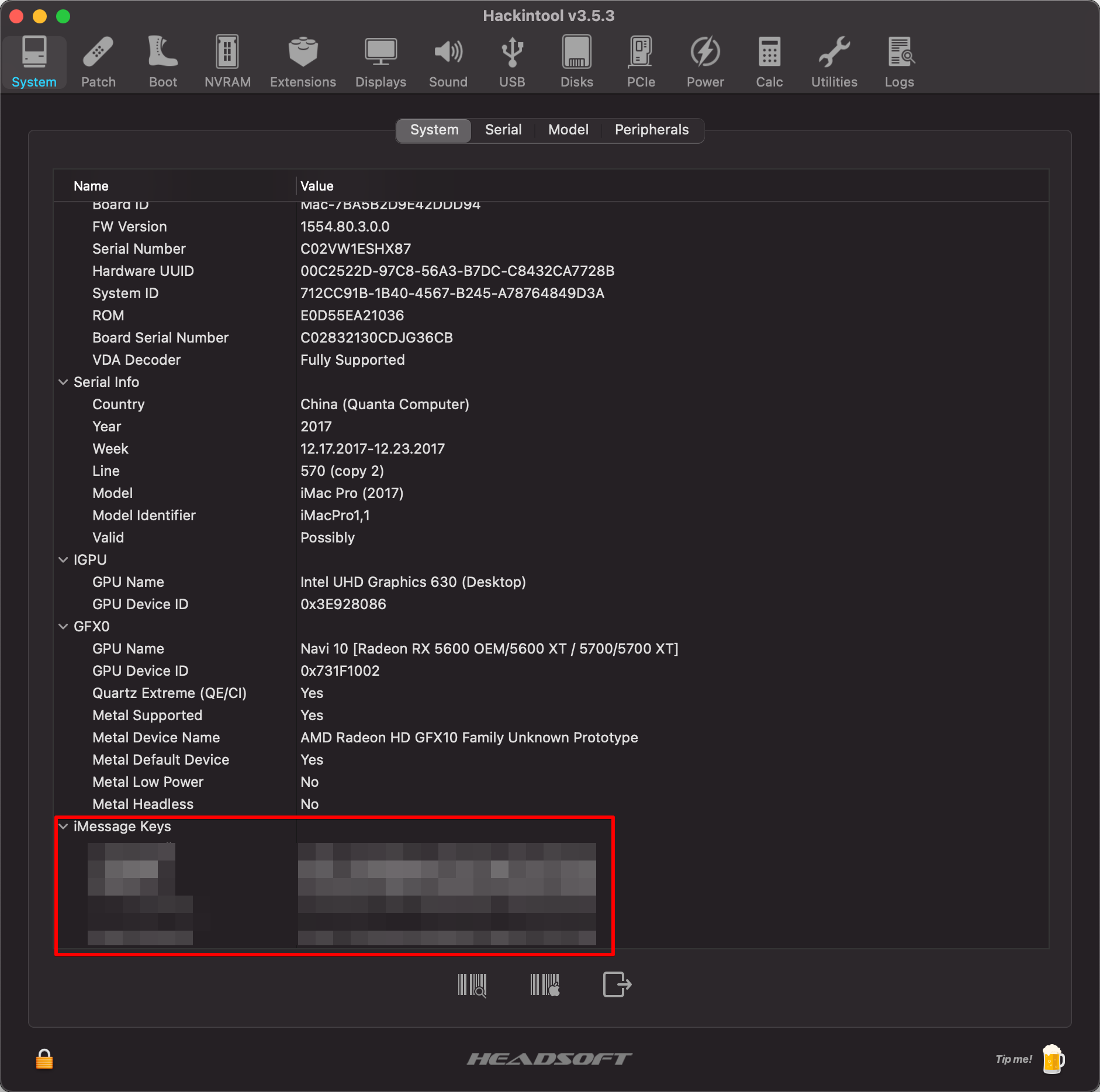This screenshot has width=1100, height=1092.
Task: Select the ROM value E0D55EA21036
Action: pos(352,316)
